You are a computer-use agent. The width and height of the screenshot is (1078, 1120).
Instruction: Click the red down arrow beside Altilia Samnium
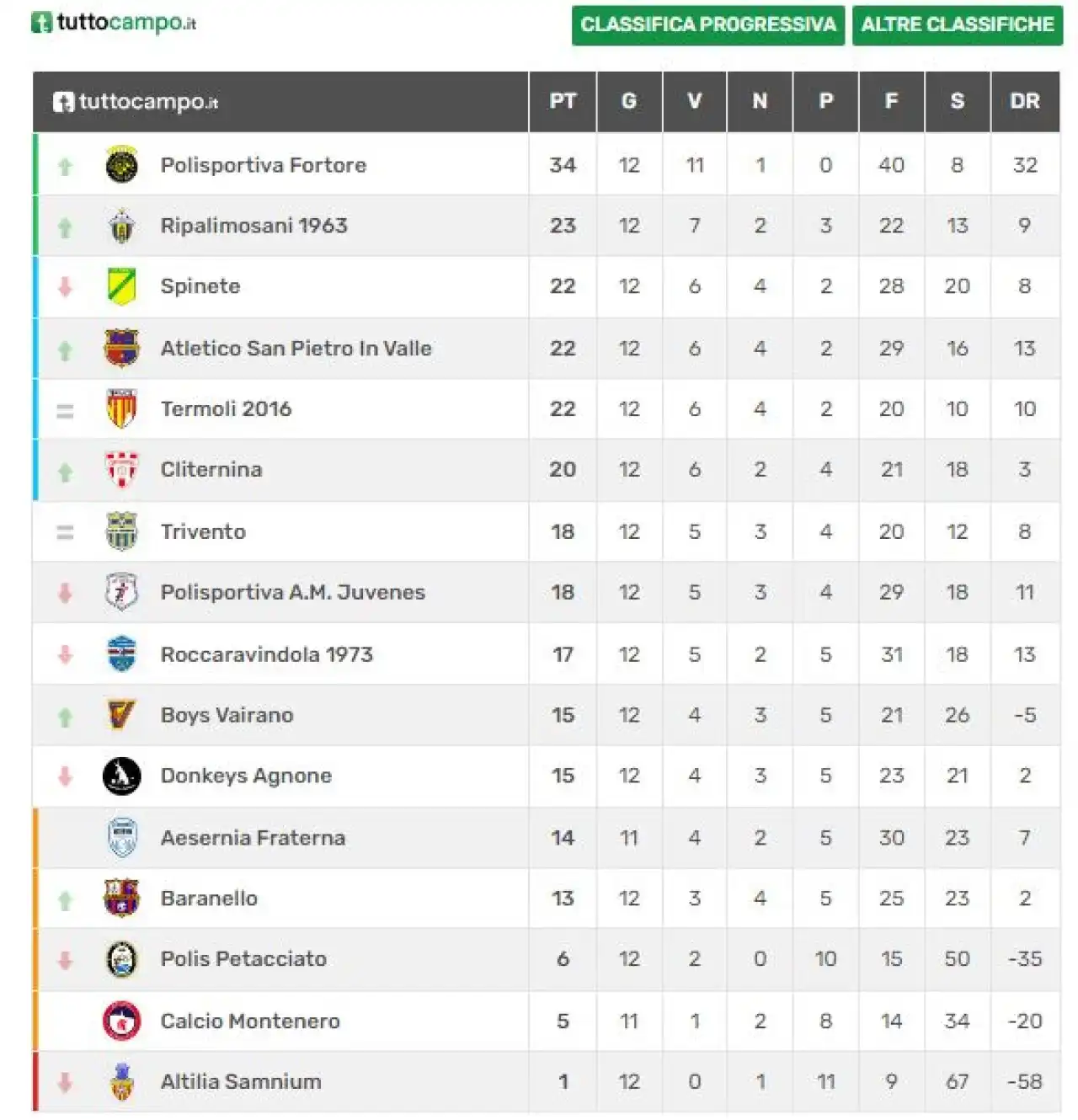[65, 1083]
